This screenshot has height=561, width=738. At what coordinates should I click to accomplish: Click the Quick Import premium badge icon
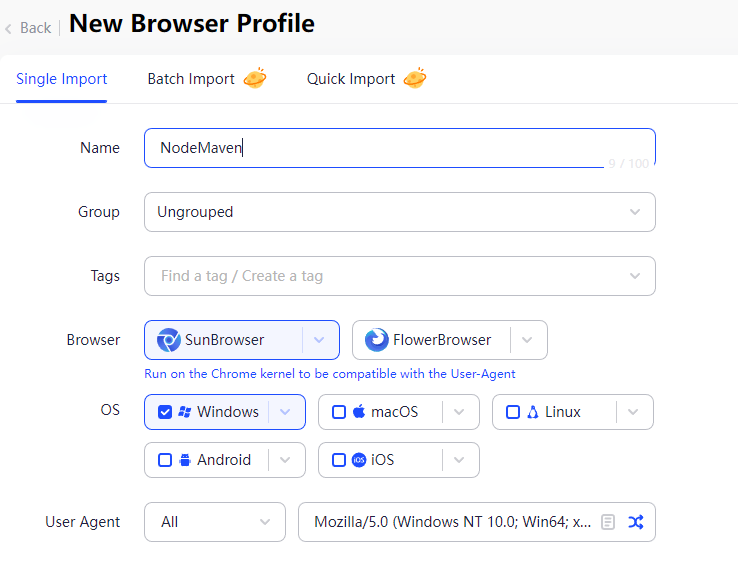pyautogui.click(x=415, y=78)
